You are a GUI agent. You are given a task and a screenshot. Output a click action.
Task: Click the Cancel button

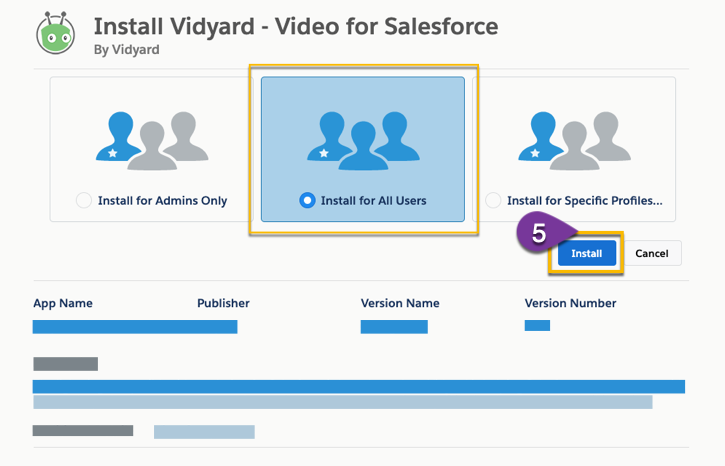[x=651, y=253]
